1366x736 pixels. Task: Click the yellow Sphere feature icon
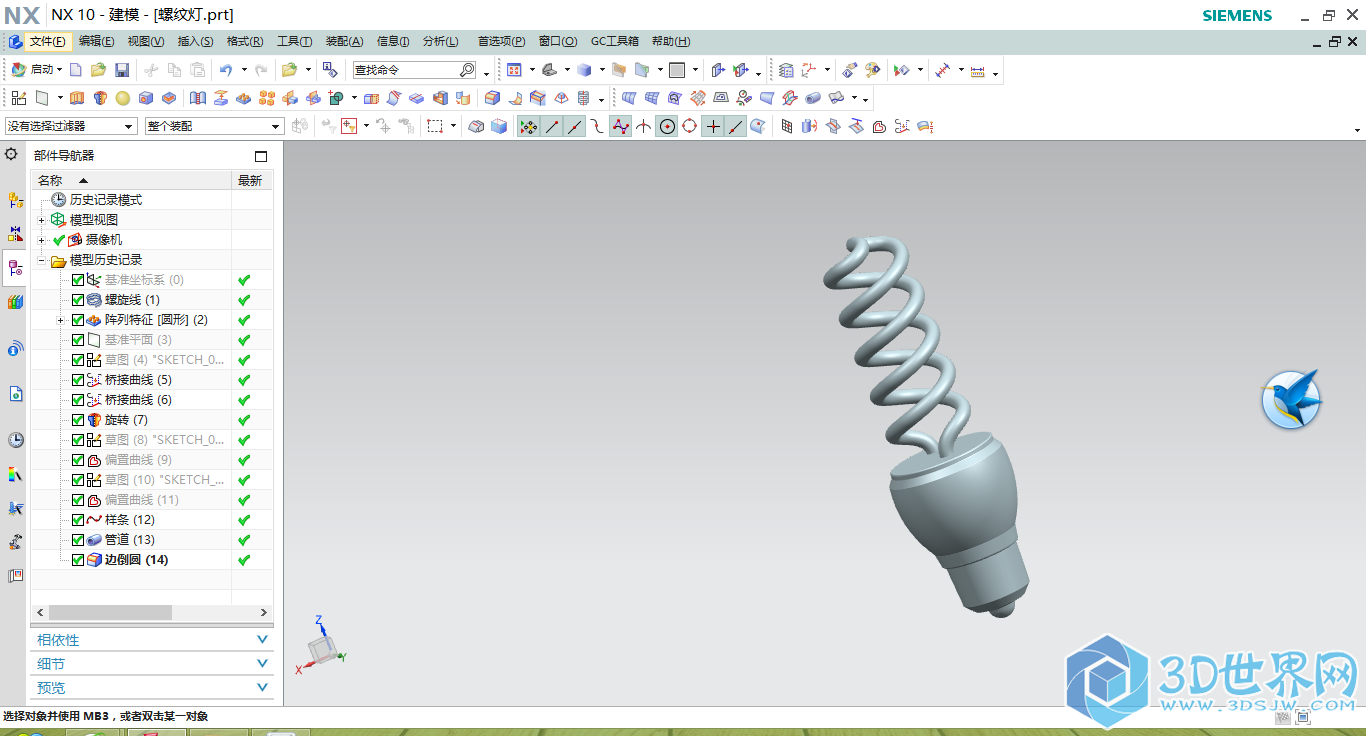pyautogui.click(x=123, y=98)
